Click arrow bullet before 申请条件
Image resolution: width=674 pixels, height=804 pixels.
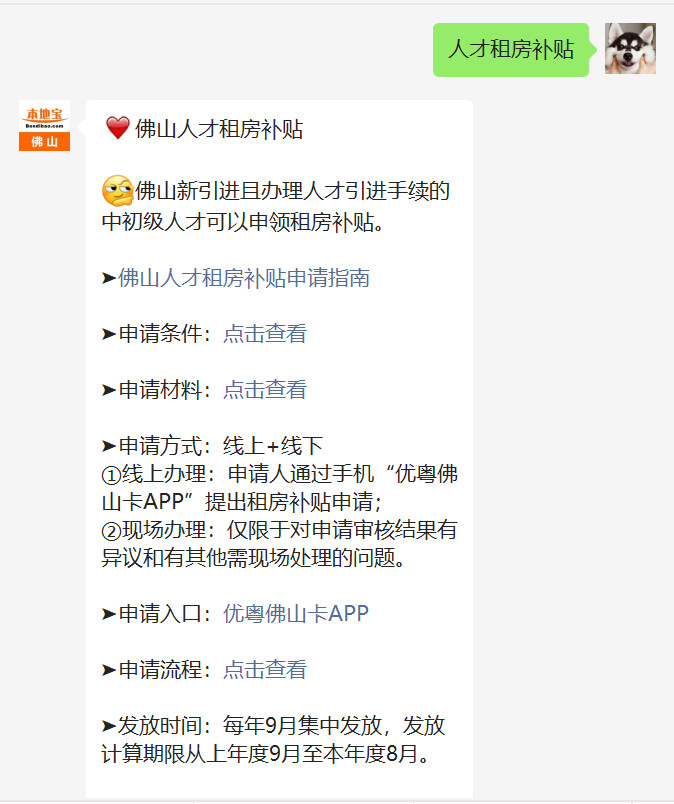(x=109, y=334)
